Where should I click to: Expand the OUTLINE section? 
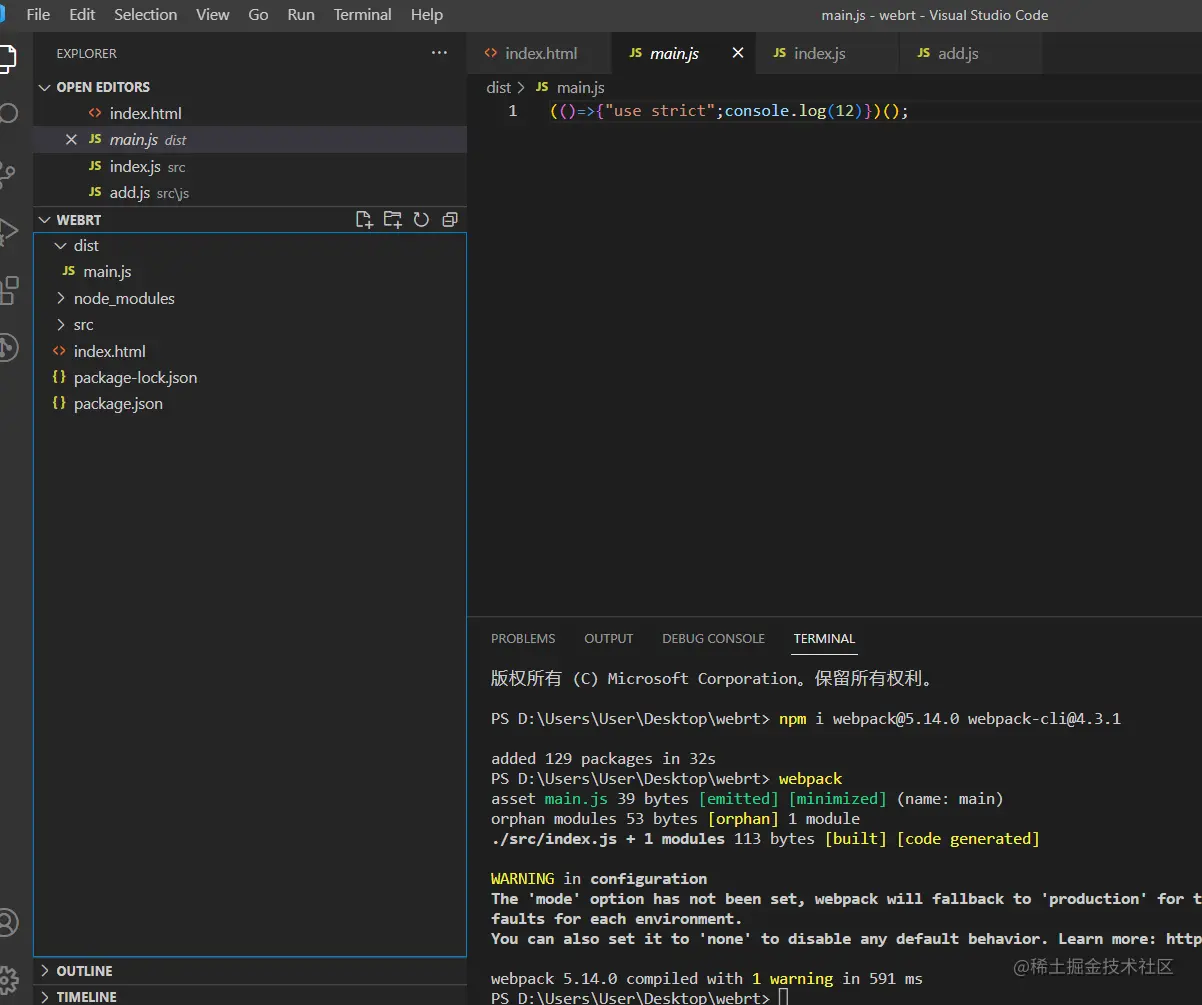pyautogui.click(x=84, y=971)
